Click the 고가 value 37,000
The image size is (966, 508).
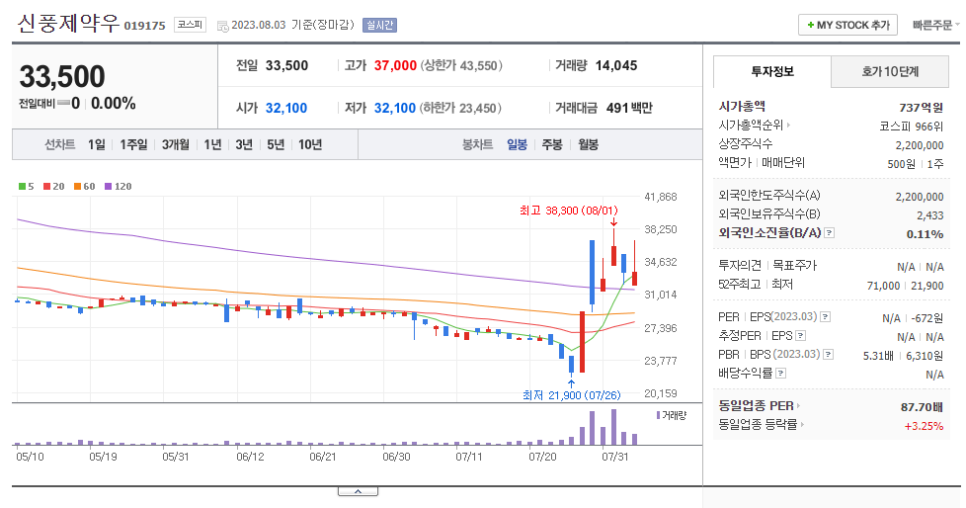tap(396, 66)
